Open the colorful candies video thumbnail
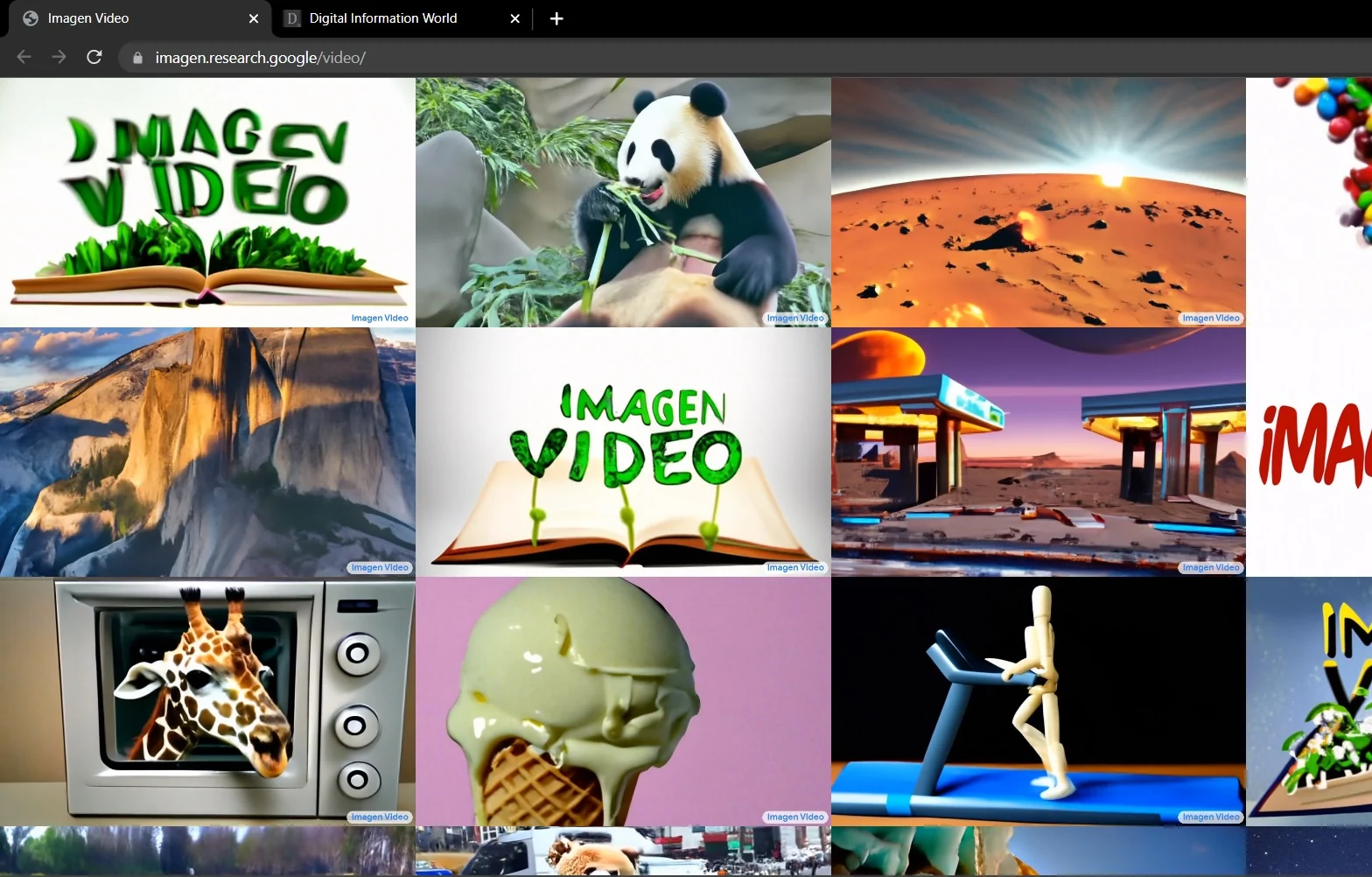 coord(1309,202)
